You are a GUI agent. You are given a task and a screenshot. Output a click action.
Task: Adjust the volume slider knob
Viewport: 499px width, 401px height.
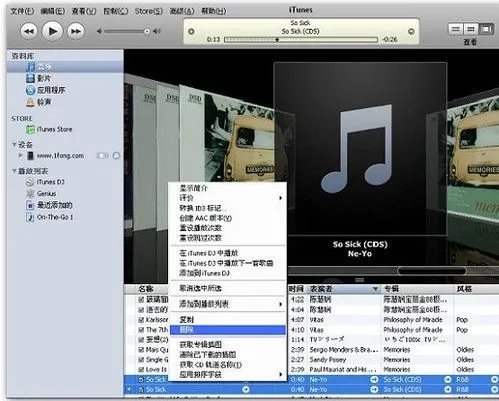click(x=147, y=31)
